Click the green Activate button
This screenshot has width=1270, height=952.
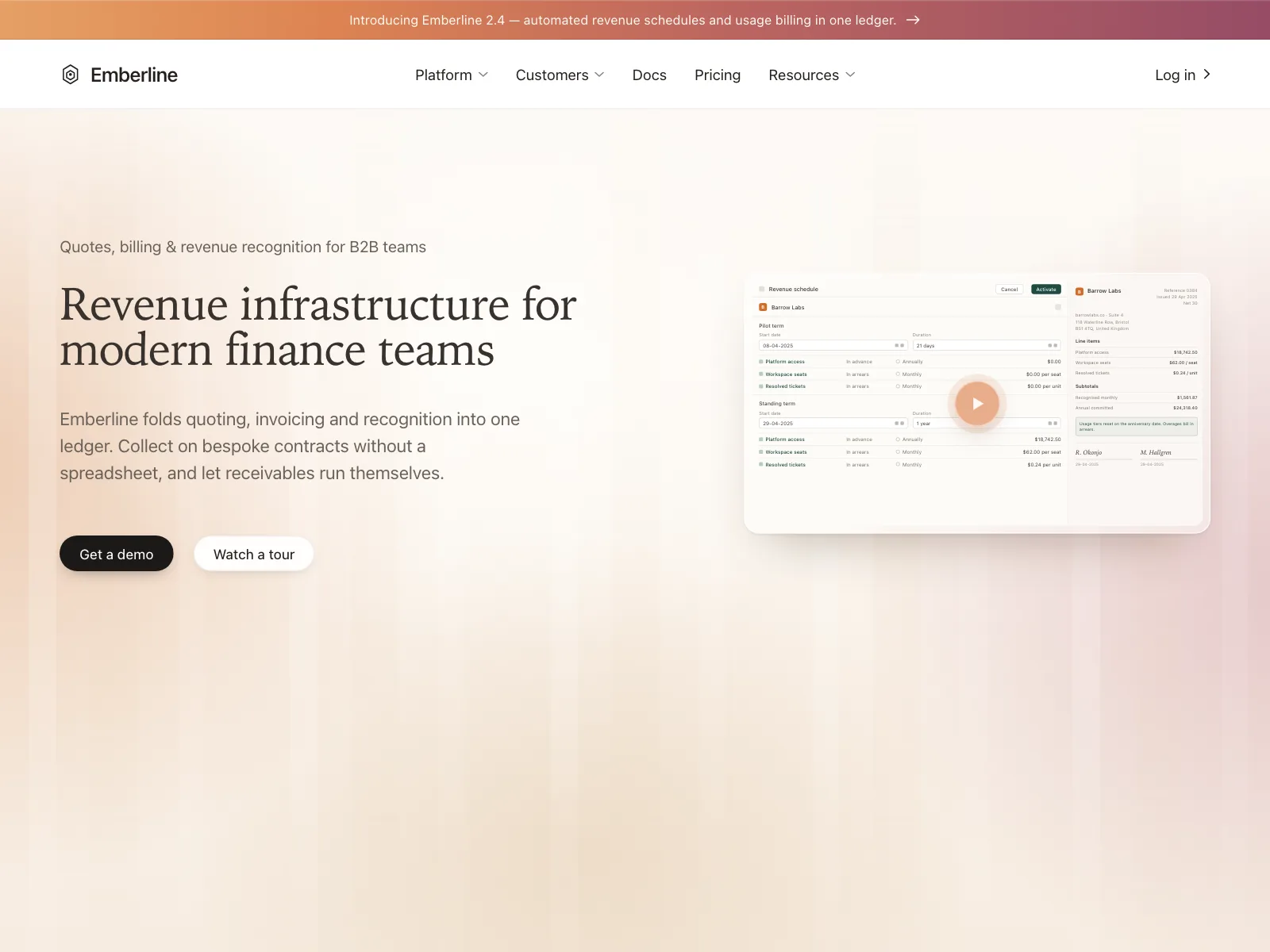click(x=1046, y=290)
